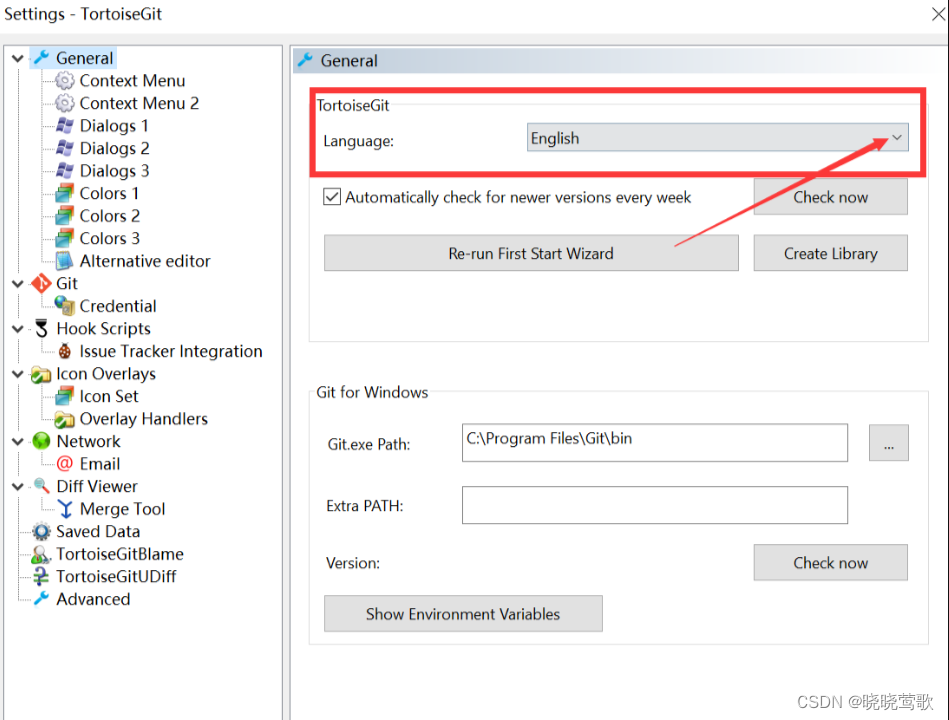Click the Credential globe-and-key icon
The image size is (949, 720).
click(x=65, y=306)
